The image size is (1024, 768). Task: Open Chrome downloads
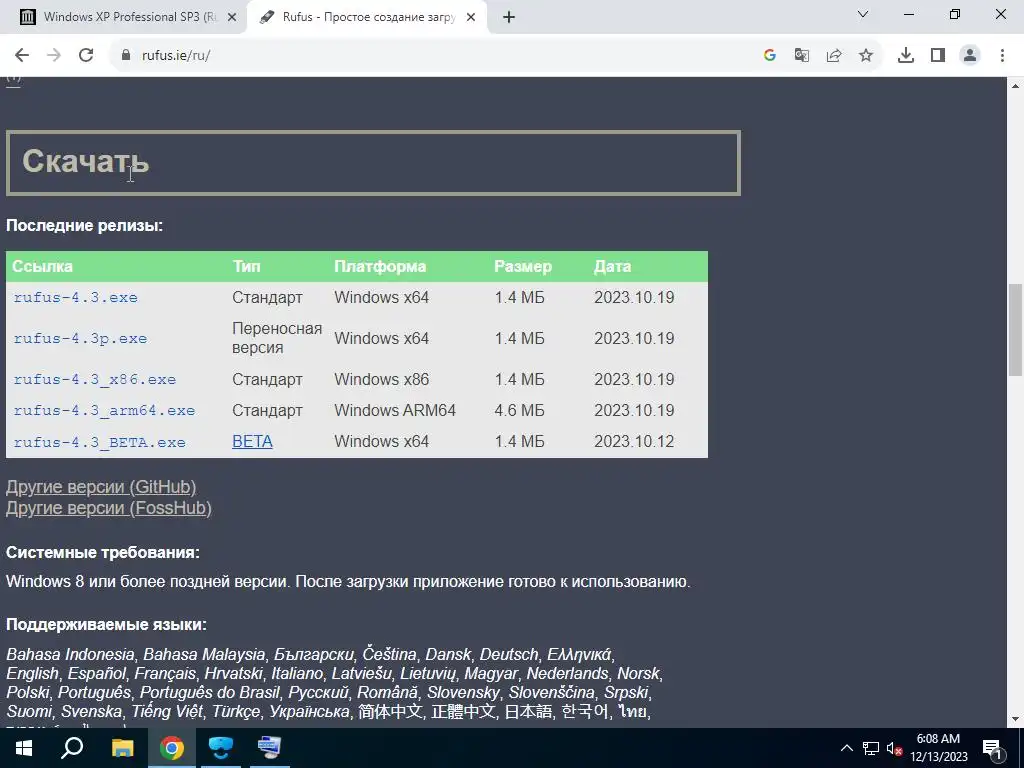(905, 55)
